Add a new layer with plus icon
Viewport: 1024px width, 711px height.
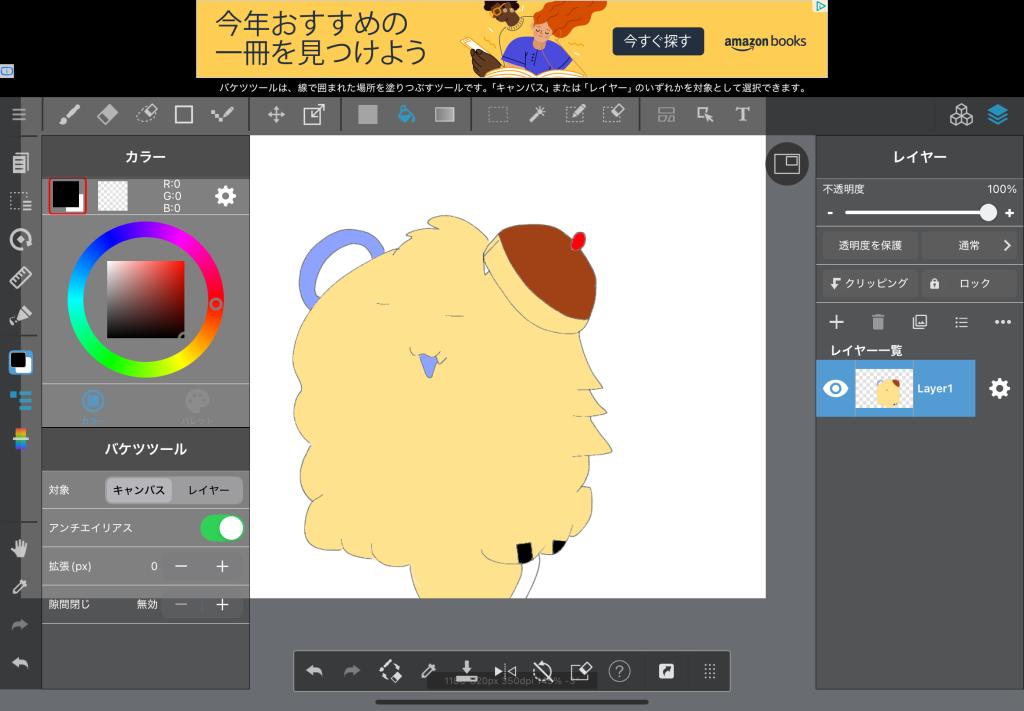click(x=837, y=322)
